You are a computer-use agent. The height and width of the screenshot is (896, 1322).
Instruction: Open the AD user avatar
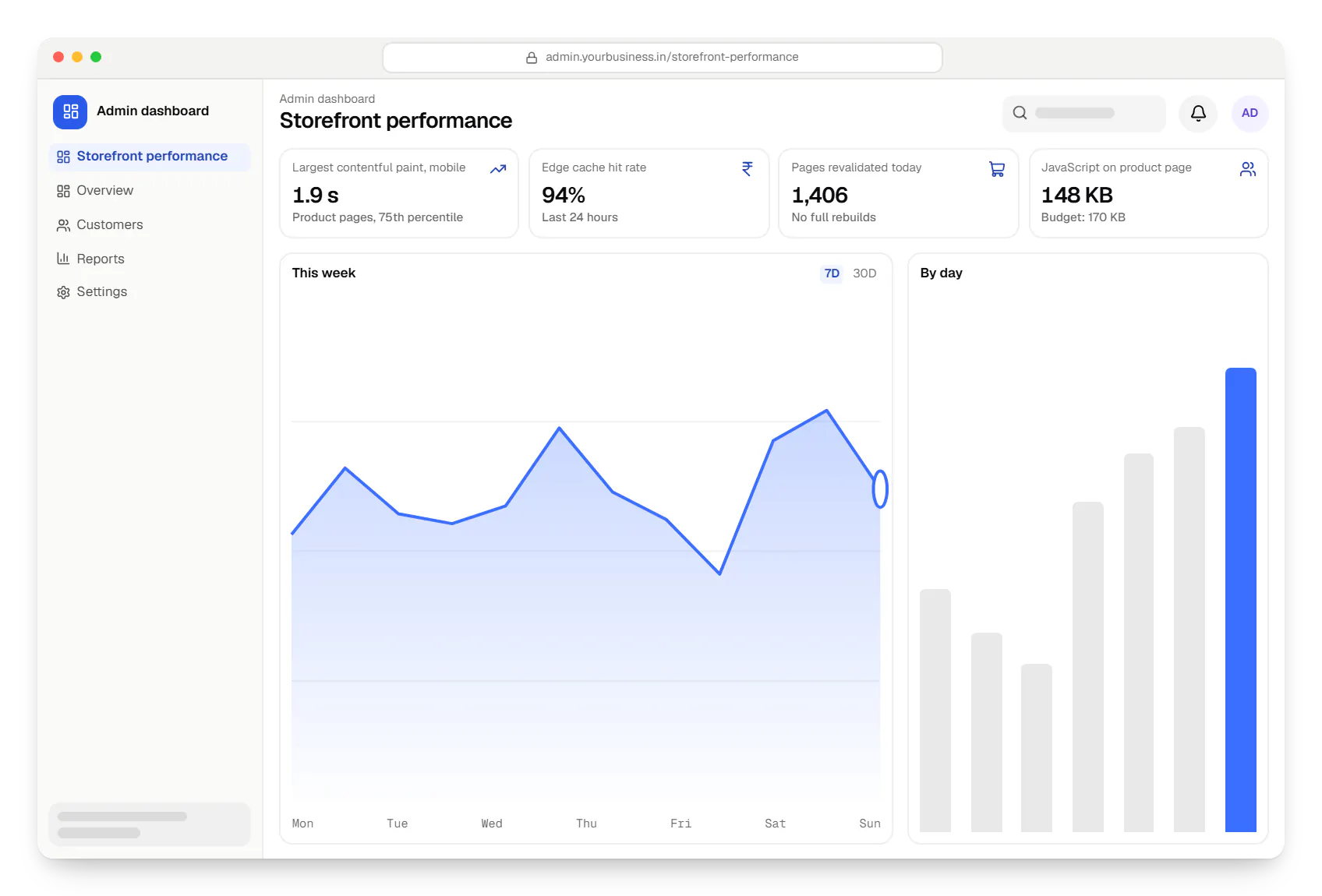1250,113
